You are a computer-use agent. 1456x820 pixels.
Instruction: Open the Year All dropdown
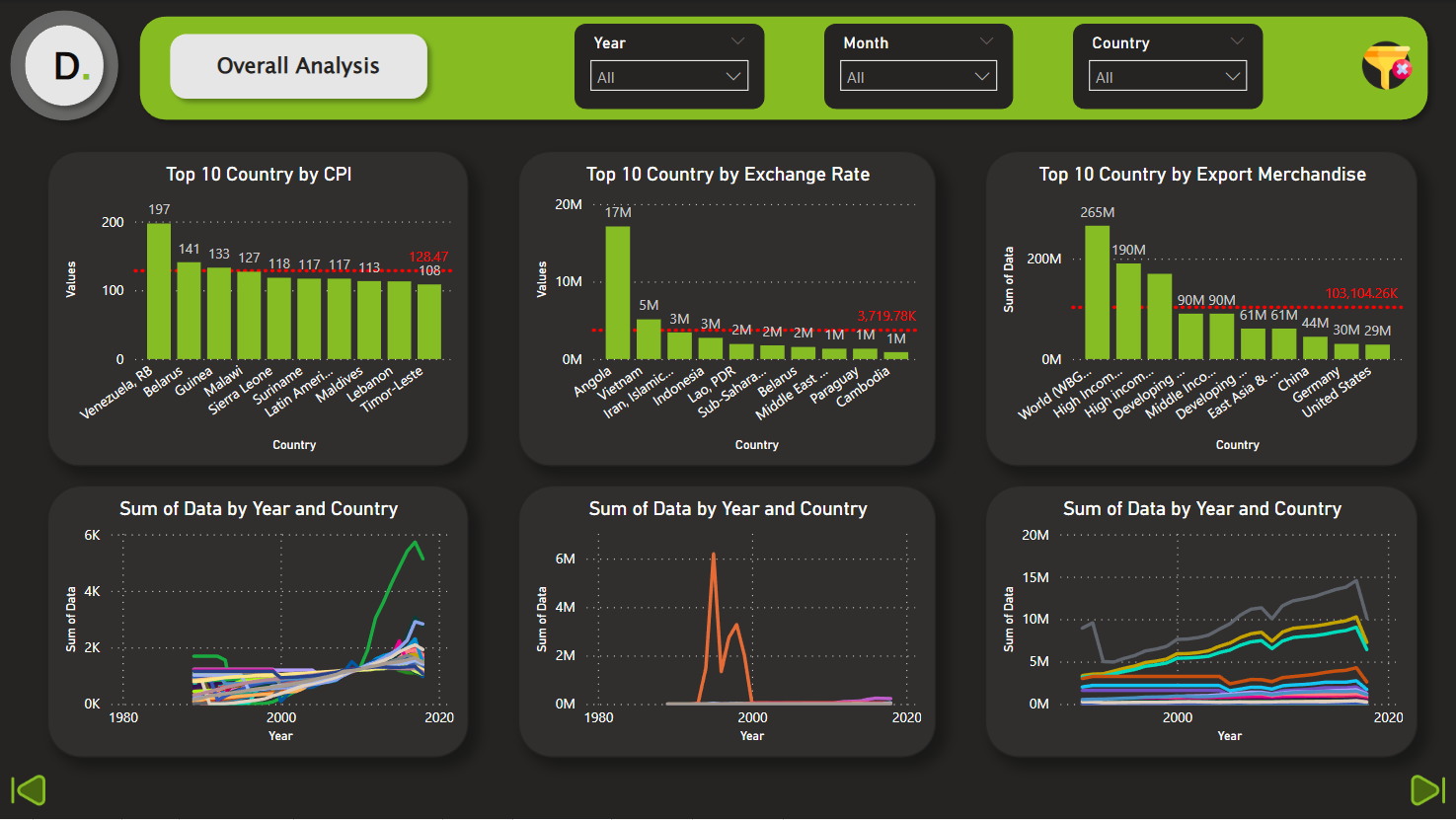tap(668, 77)
